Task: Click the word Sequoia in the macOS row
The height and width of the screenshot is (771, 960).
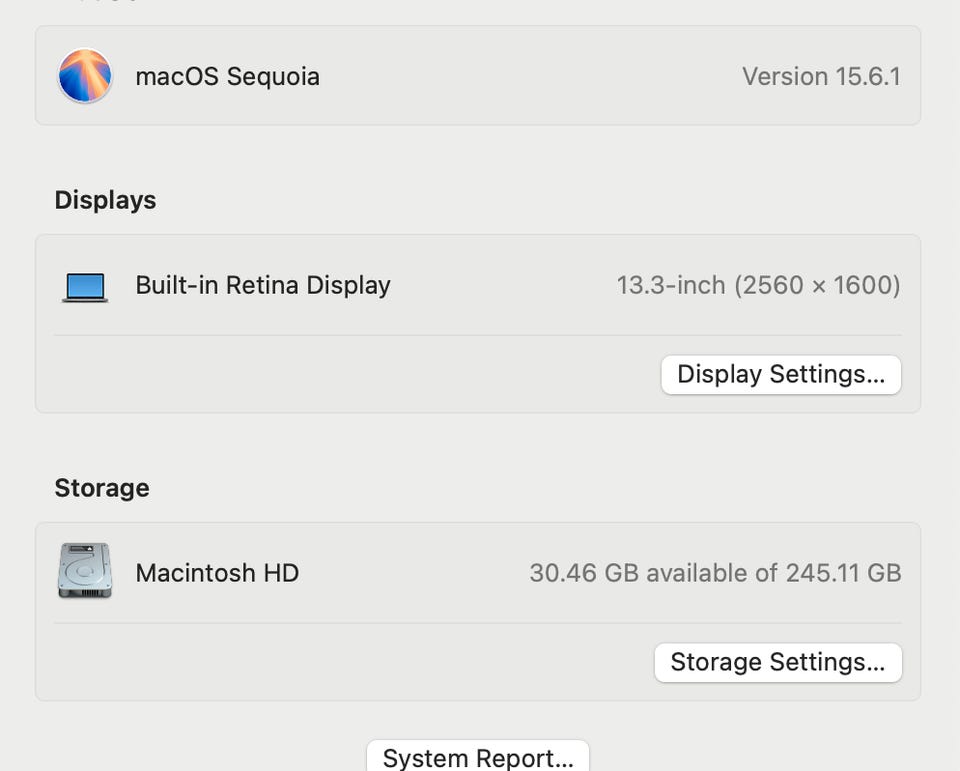Action: click(273, 77)
